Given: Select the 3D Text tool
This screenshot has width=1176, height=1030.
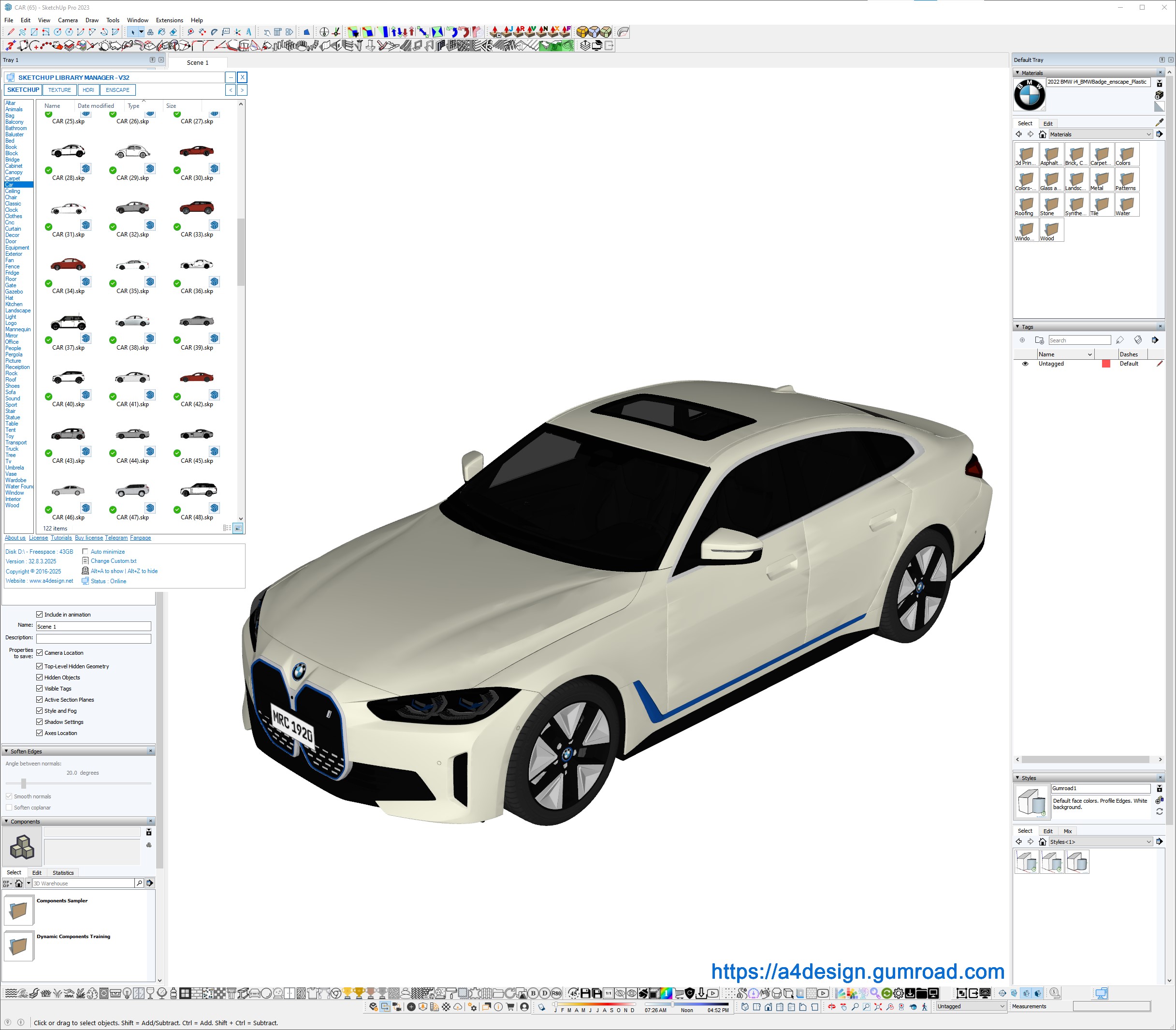Looking at the screenshot, I should (x=249, y=32).
